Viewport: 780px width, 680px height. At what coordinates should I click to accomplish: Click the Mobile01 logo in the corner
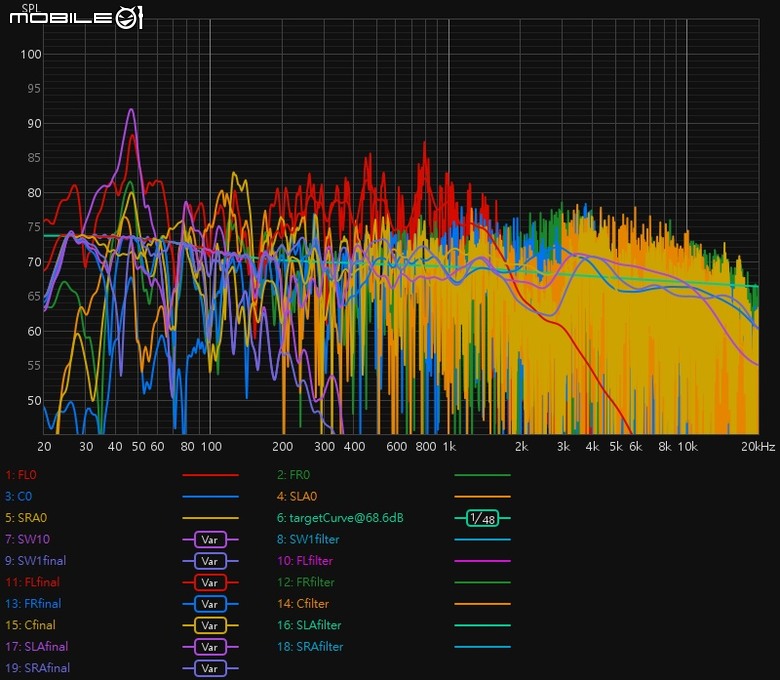pos(76,18)
